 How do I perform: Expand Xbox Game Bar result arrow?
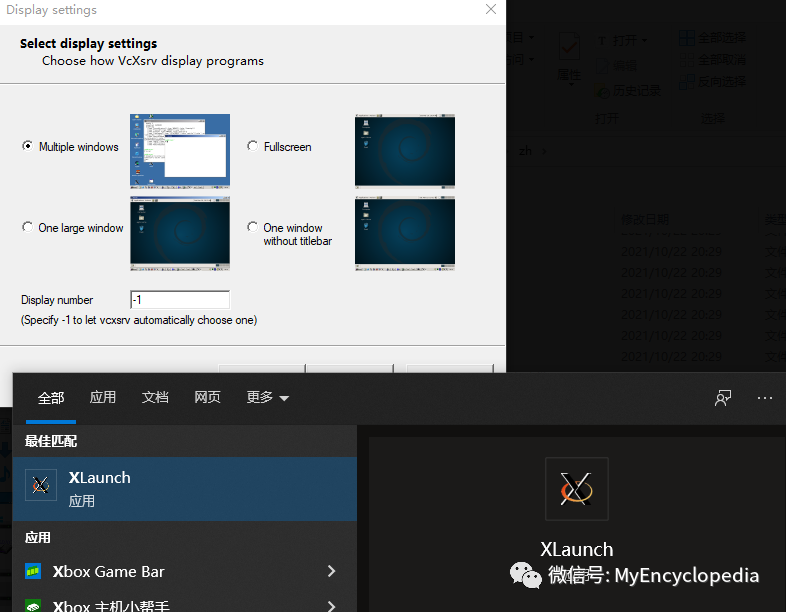click(x=331, y=571)
